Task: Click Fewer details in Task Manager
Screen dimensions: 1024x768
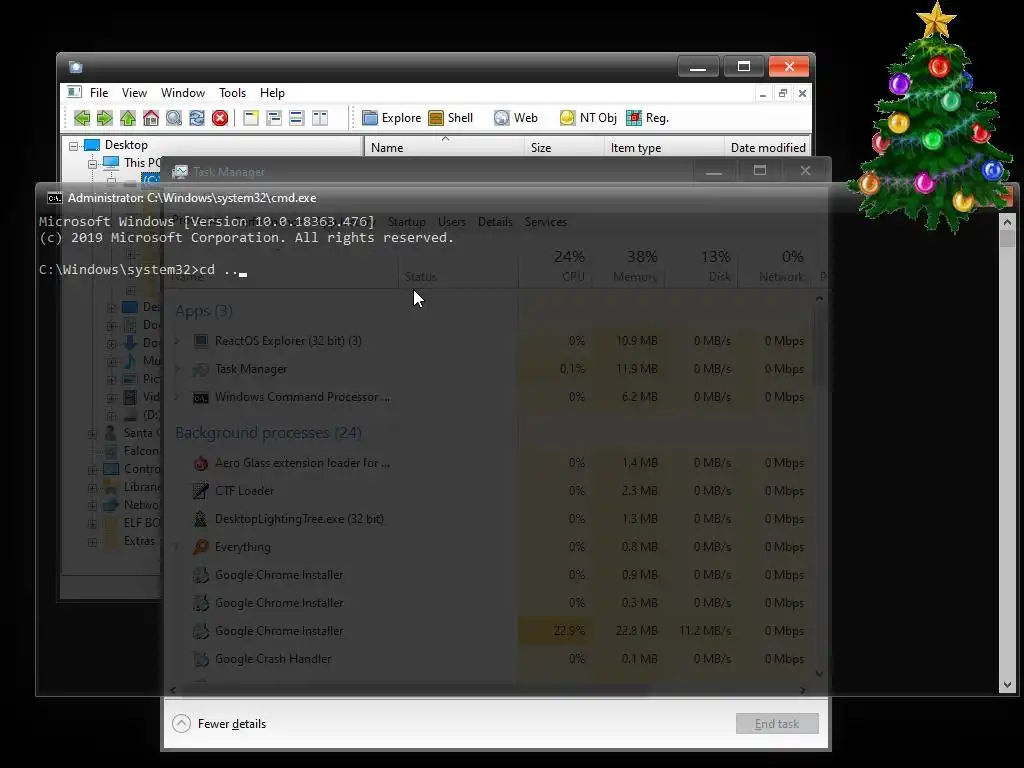Action: click(x=232, y=724)
